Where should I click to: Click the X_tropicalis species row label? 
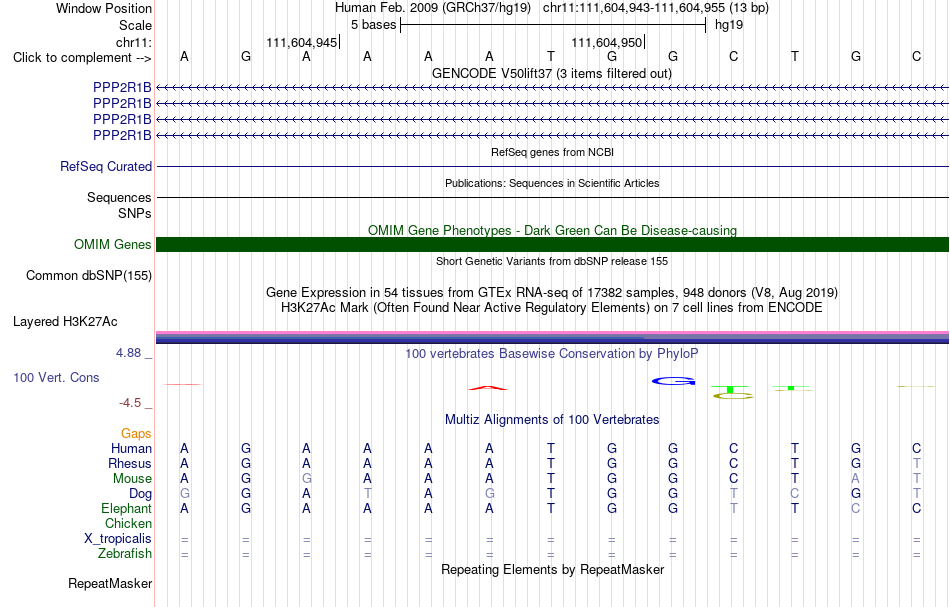pos(118,539)
